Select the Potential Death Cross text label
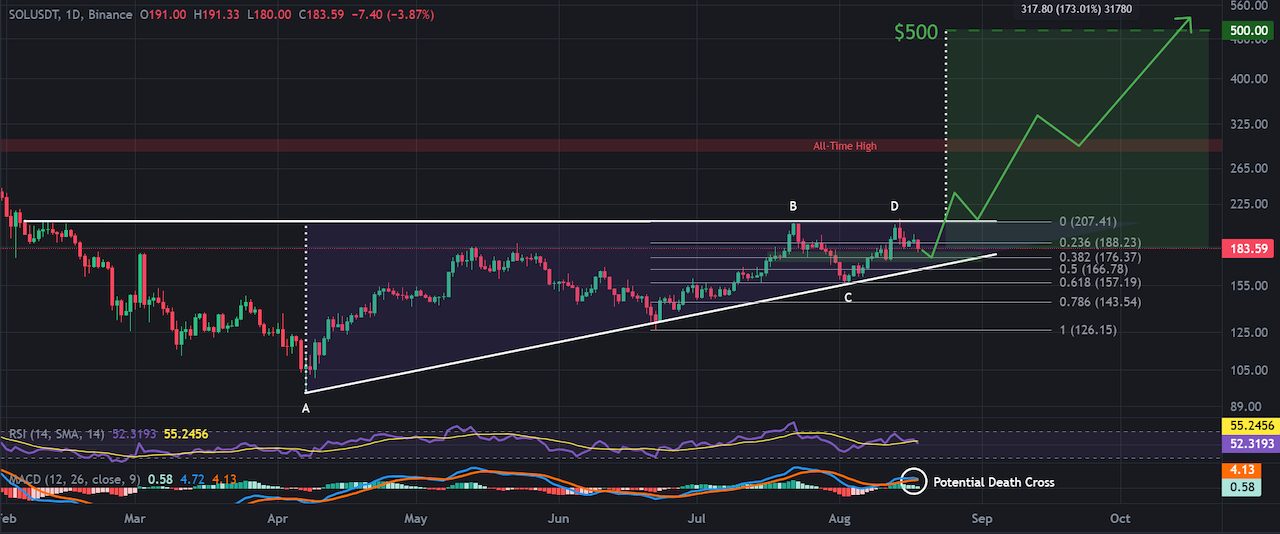The width and height of the screenshot is (1280, 534). tap(994, 482)
